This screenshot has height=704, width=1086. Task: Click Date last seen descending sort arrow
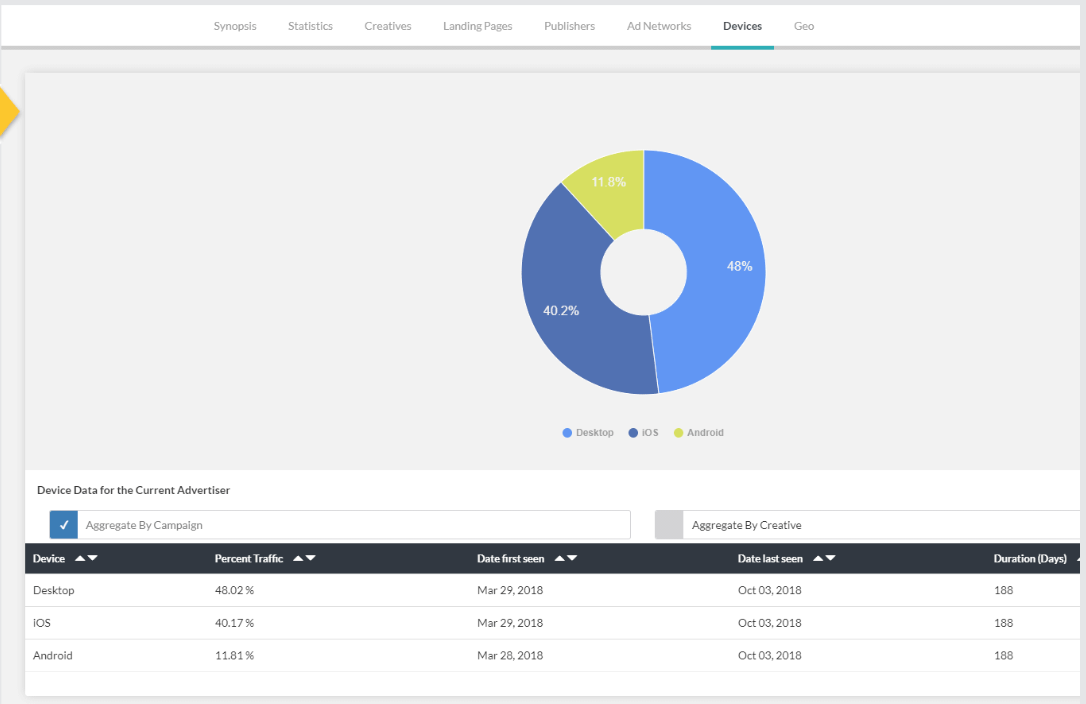coord(830,558)
